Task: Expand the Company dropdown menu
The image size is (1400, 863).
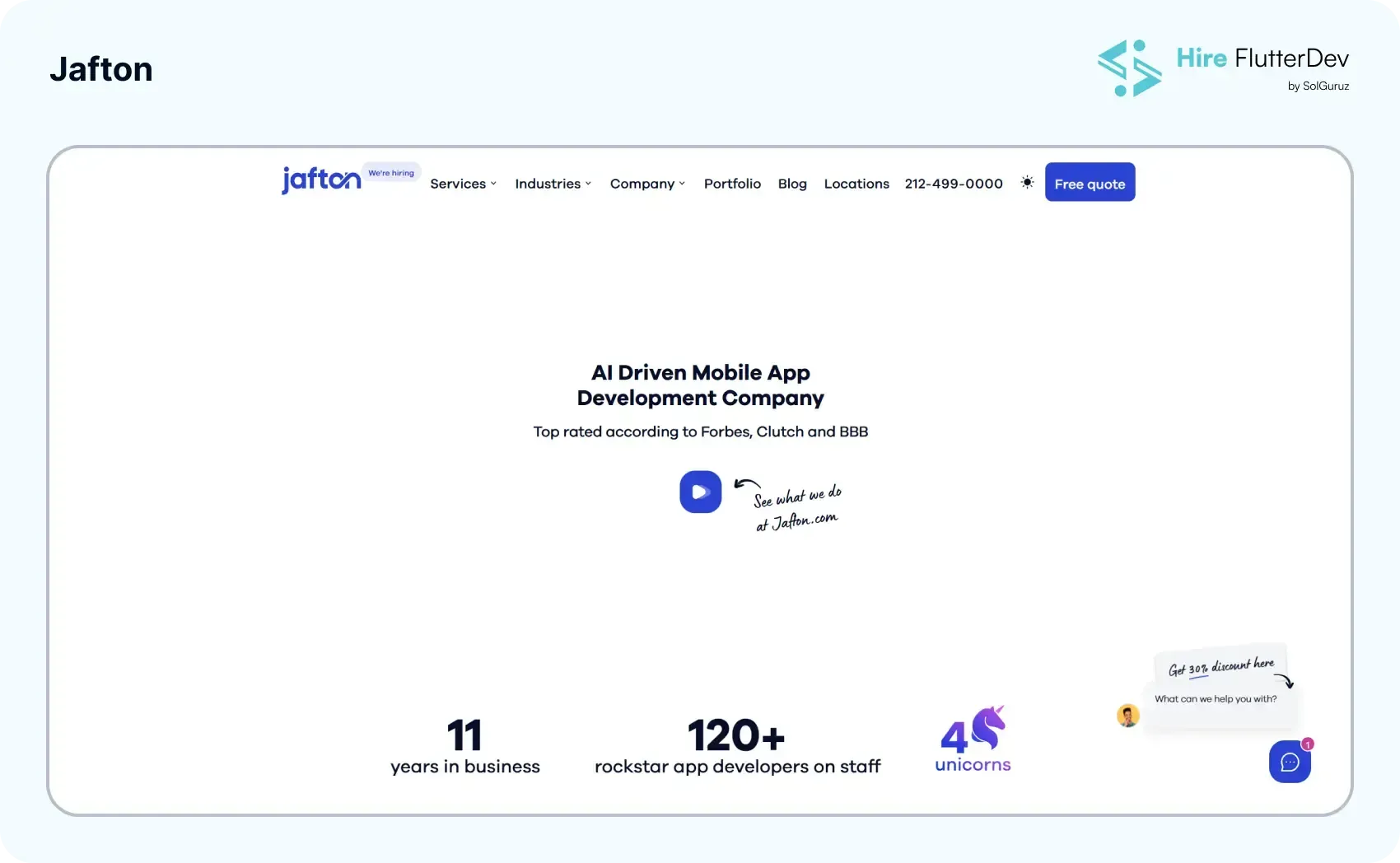Action: (x=647, y=184)
